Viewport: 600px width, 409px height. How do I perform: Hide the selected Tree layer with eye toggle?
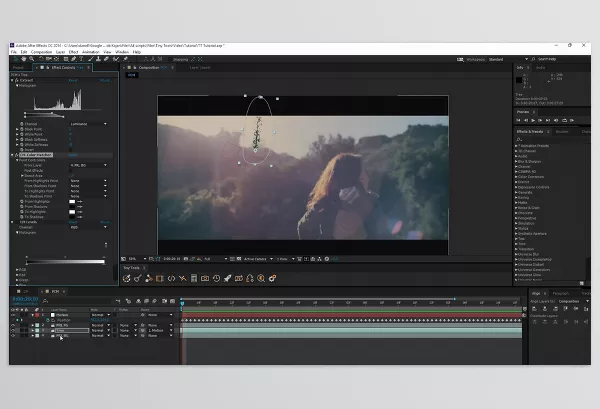pos(13,330)
